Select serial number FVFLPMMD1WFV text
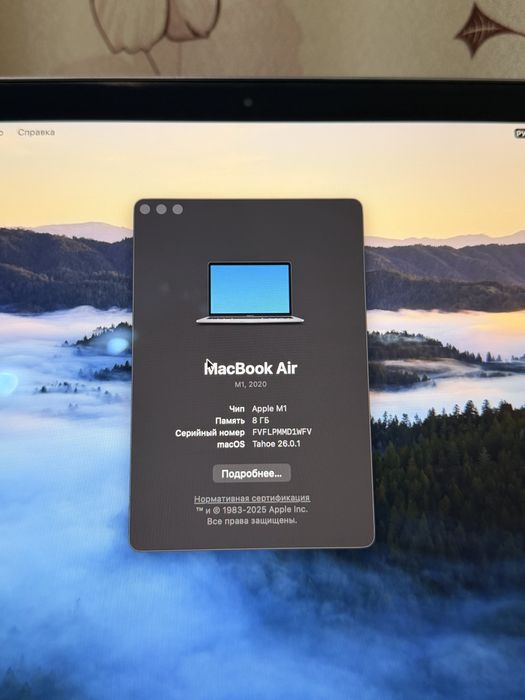525x700 pixels. point(282,432)
